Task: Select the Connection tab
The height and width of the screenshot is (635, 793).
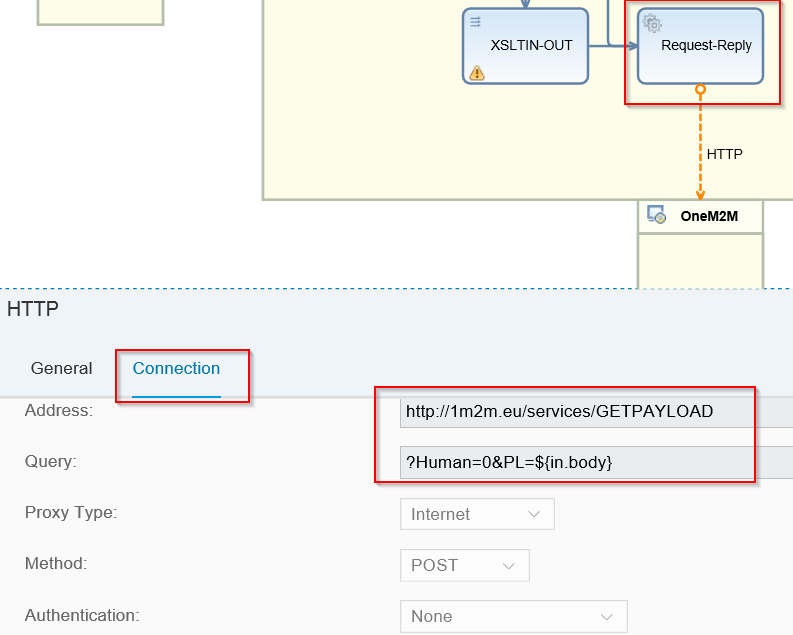Action: (176, 368)
